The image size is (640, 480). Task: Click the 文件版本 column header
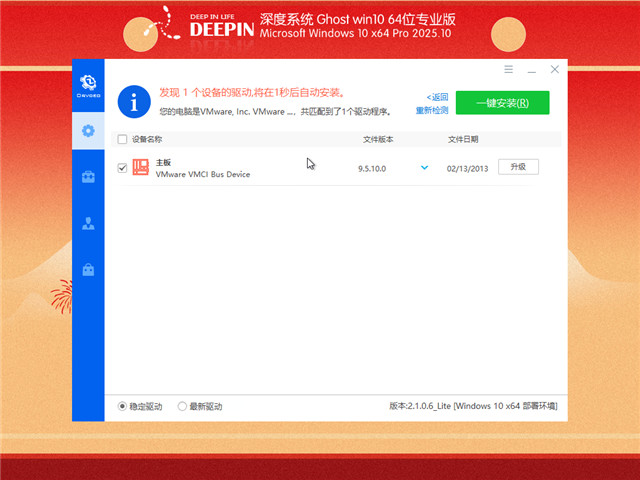point(377,139)
